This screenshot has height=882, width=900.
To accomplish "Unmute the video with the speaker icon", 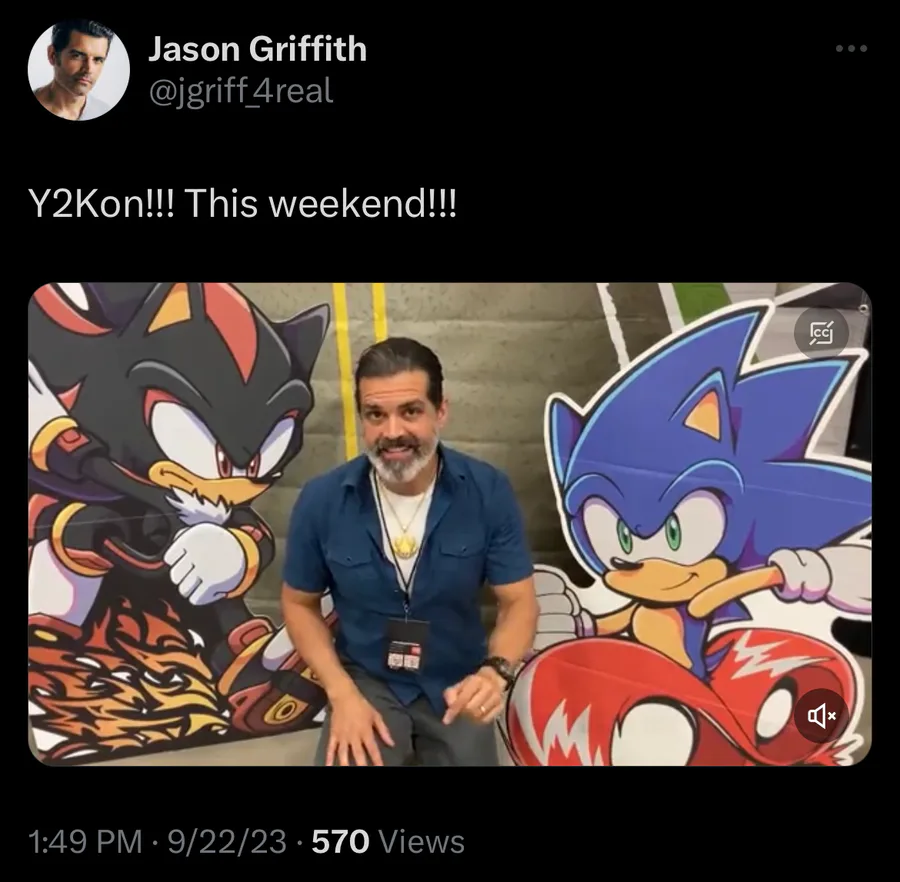I will tap(821, 716).
